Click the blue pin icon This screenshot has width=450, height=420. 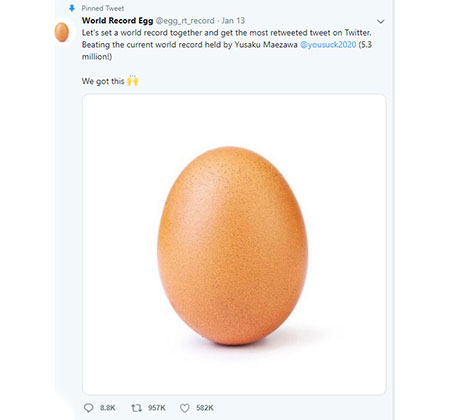tap(72, 8)
